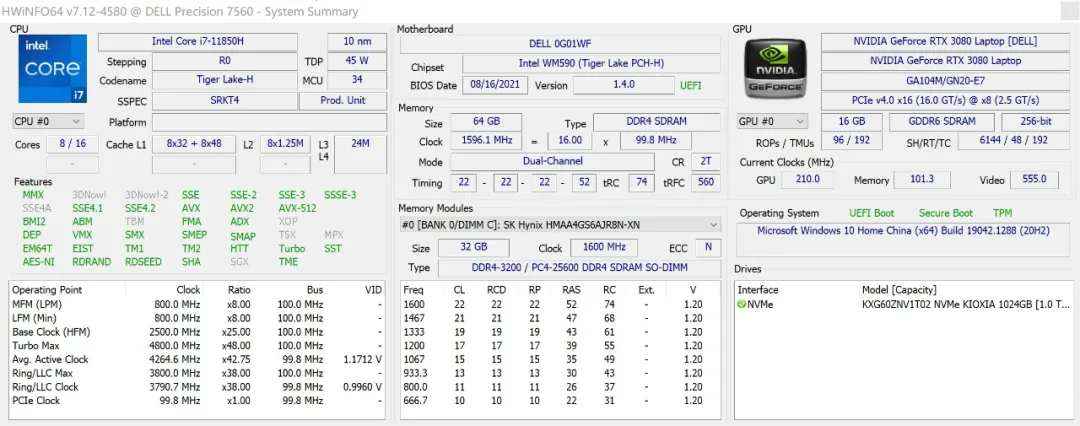Click the UEFI Boot label

(x=872, y=214)
